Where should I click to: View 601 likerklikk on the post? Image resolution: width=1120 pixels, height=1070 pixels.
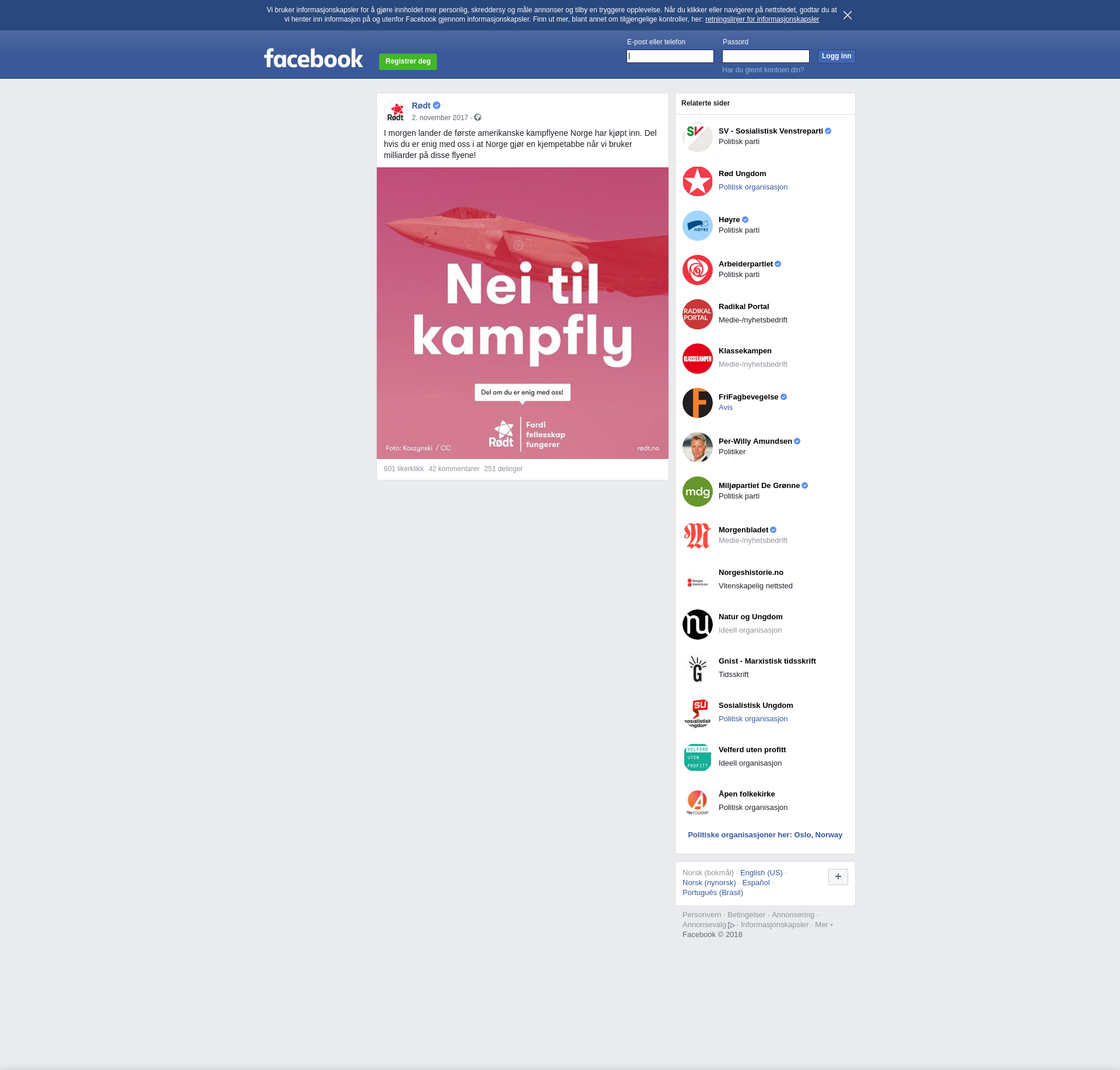point(404,469)
